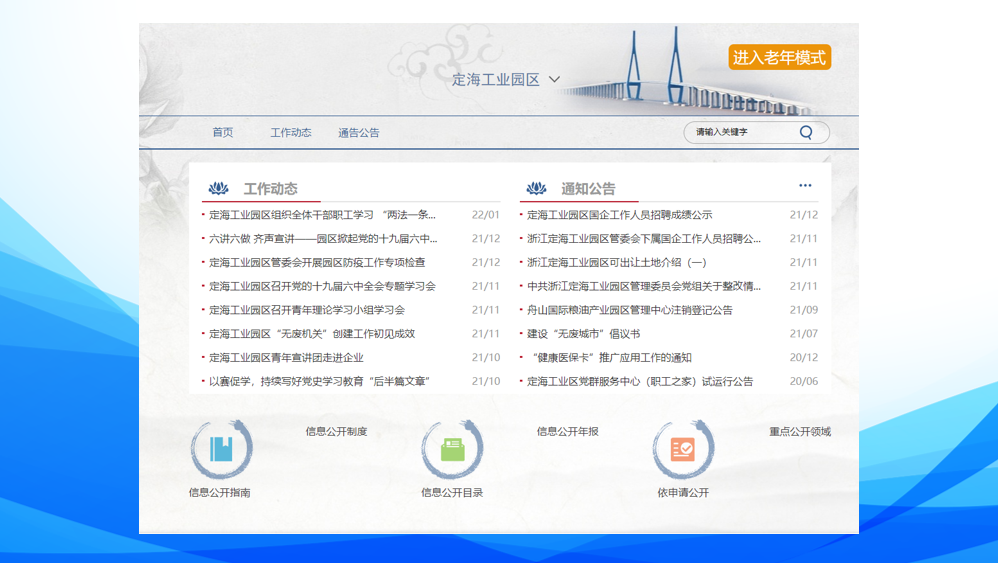Open the 定海工业园区召开青年理论学习小组学习会 article

coord(307,310)
